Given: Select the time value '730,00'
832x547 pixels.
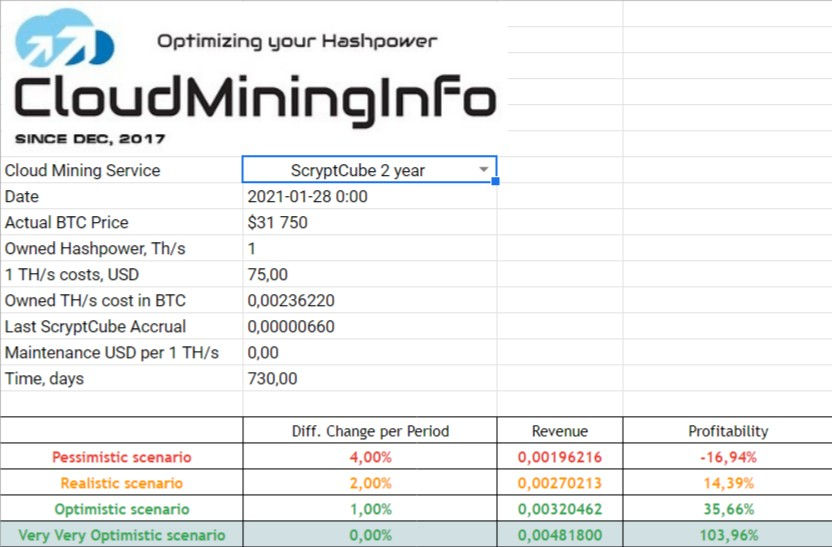Looking at the screenshot, I should [x=272, y=378].
